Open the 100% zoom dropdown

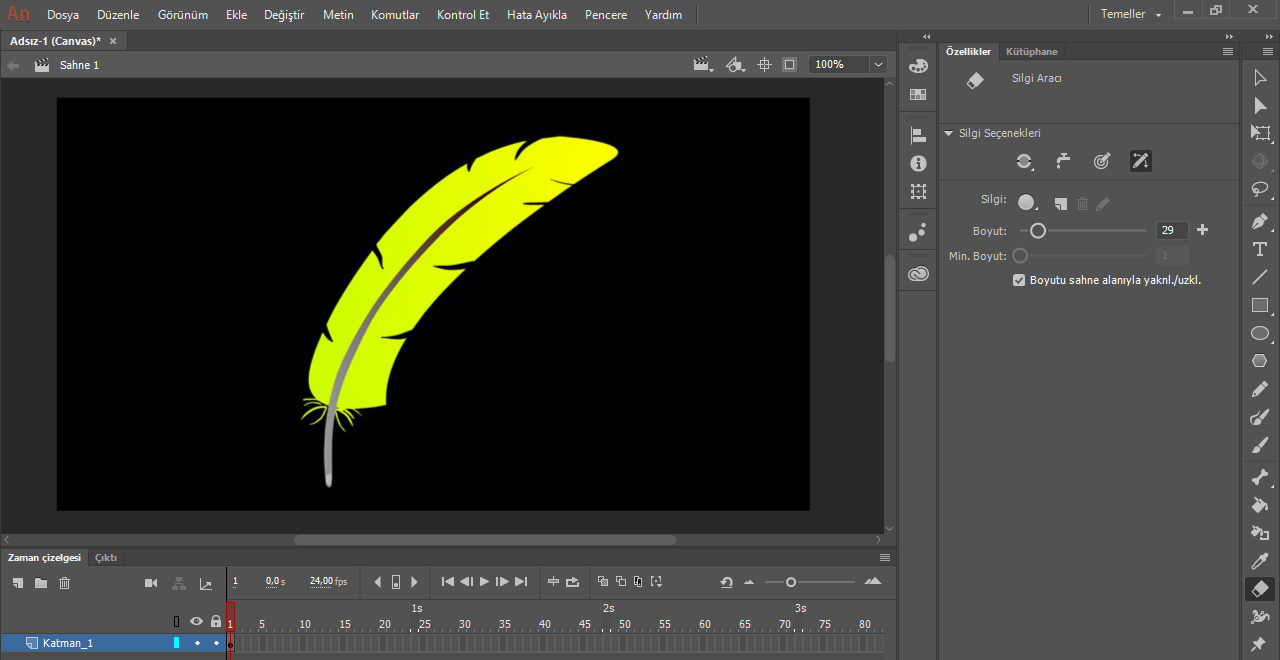tap(878, 65)
